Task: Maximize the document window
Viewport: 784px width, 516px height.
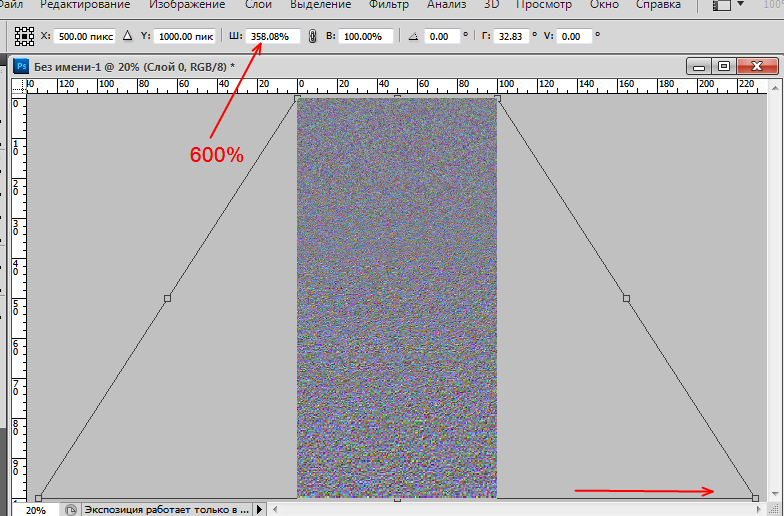Action: (724, 66)
